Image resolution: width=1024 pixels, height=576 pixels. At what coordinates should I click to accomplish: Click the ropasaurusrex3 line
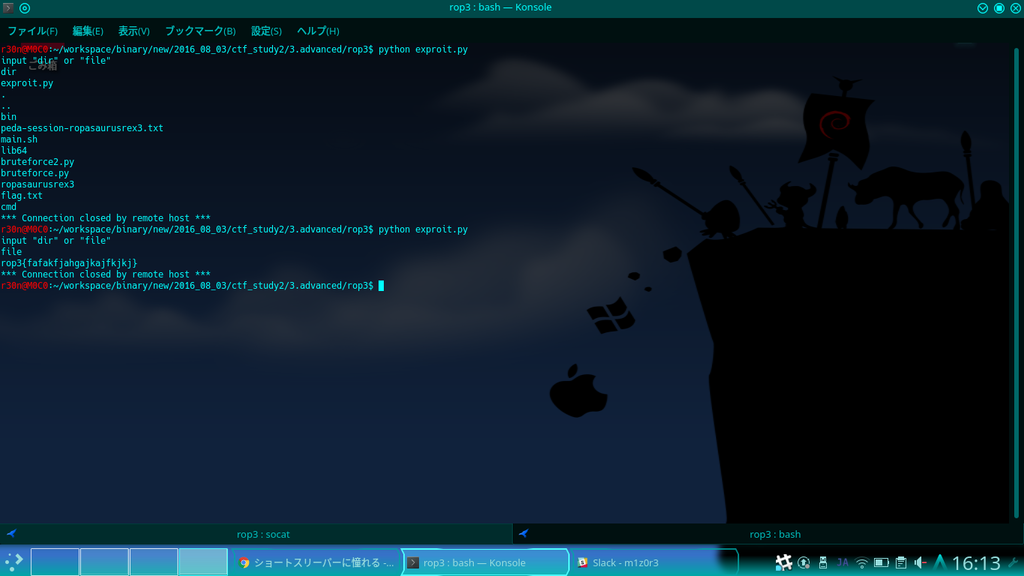point(37,184)
